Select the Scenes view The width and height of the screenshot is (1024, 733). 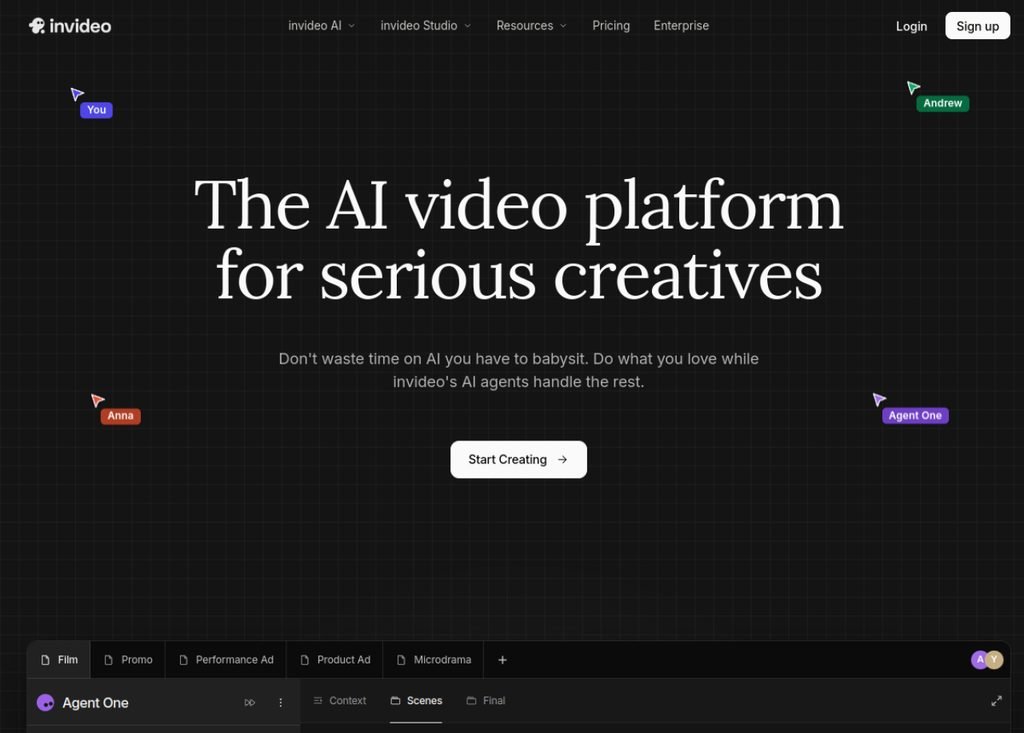416,700
